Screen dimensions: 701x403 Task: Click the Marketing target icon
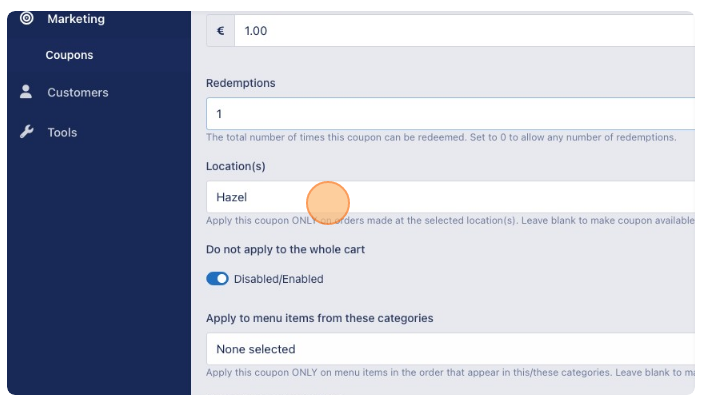tap(27, 18)
